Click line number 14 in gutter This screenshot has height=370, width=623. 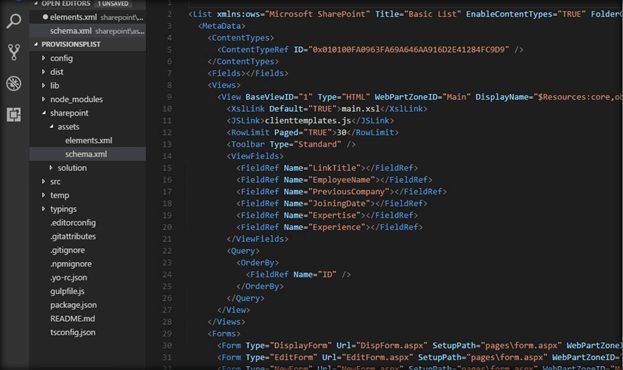tap(167, 156)
